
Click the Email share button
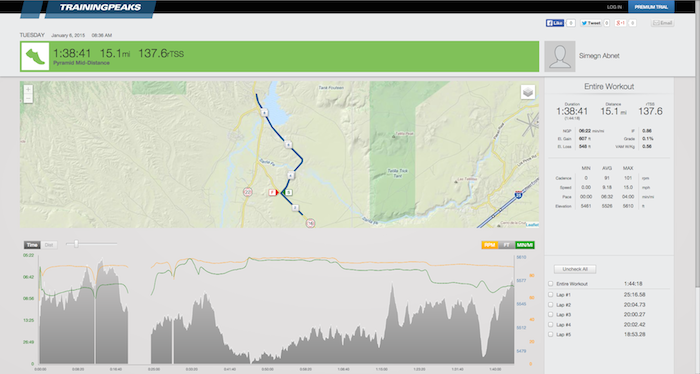click(662, 23)
